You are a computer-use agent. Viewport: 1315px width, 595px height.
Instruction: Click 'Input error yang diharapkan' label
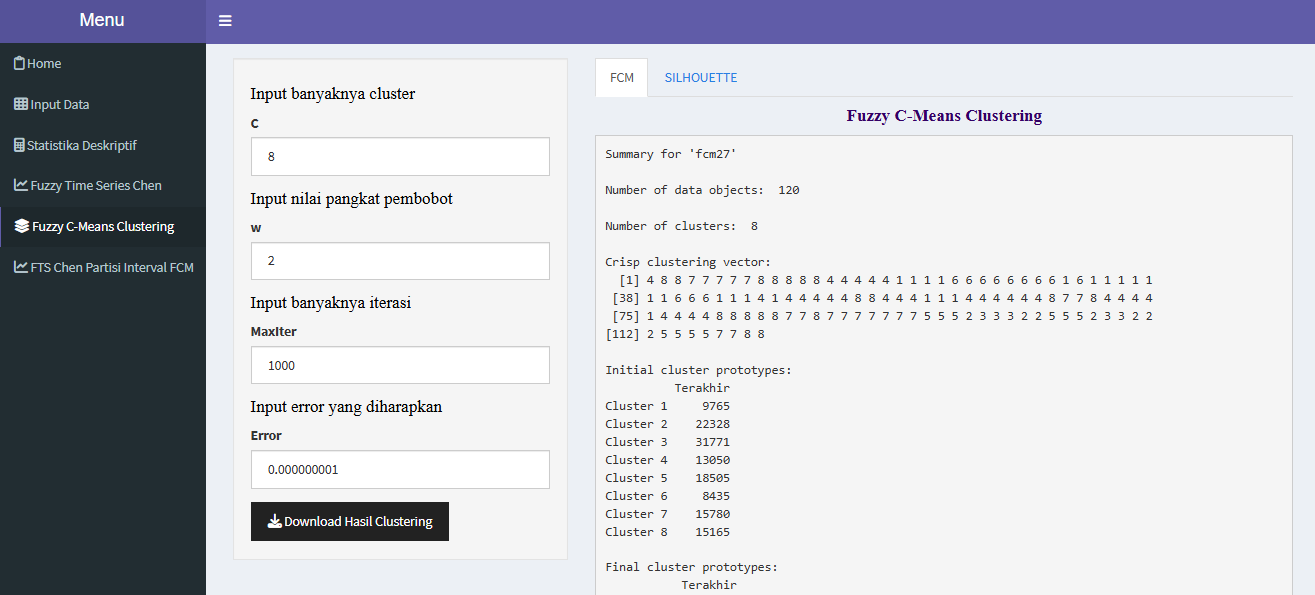[346, 407]
